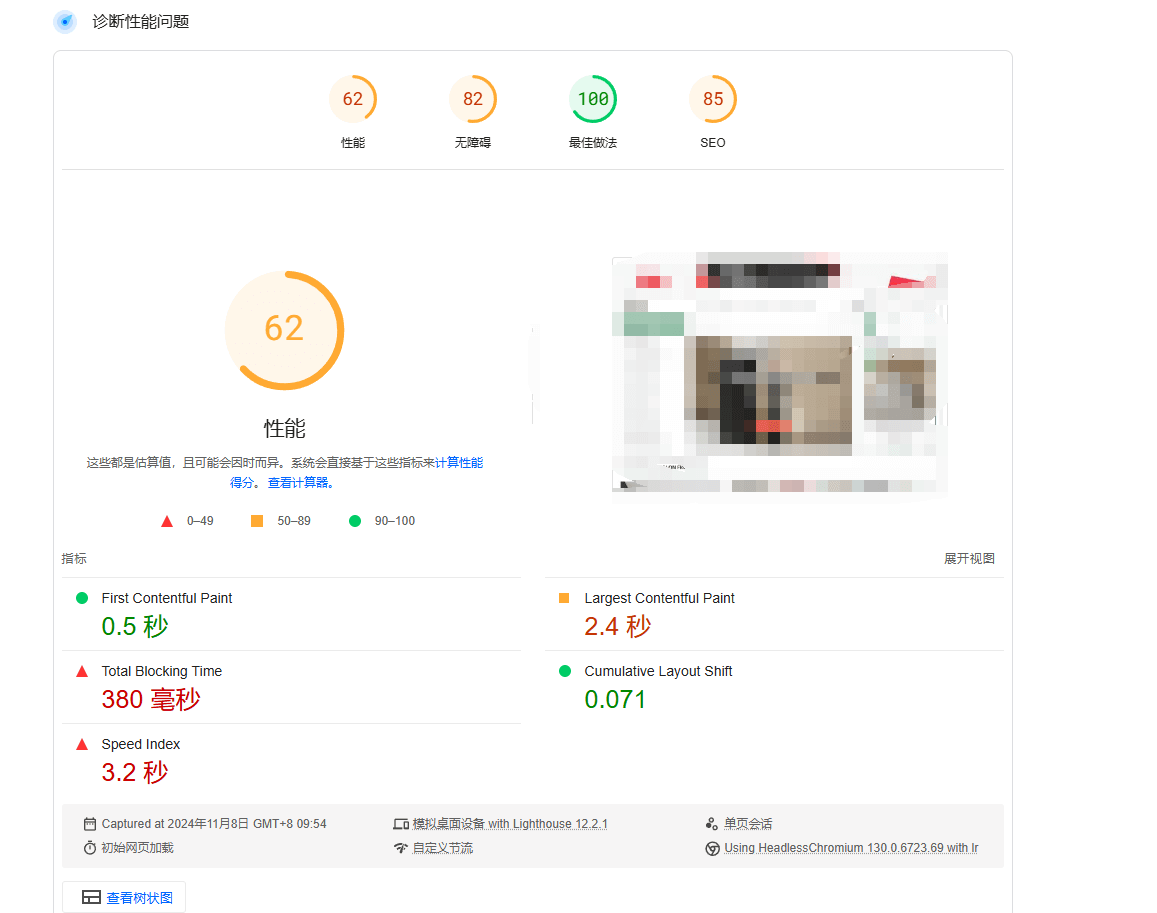Click the 无障碍 label

473,142
